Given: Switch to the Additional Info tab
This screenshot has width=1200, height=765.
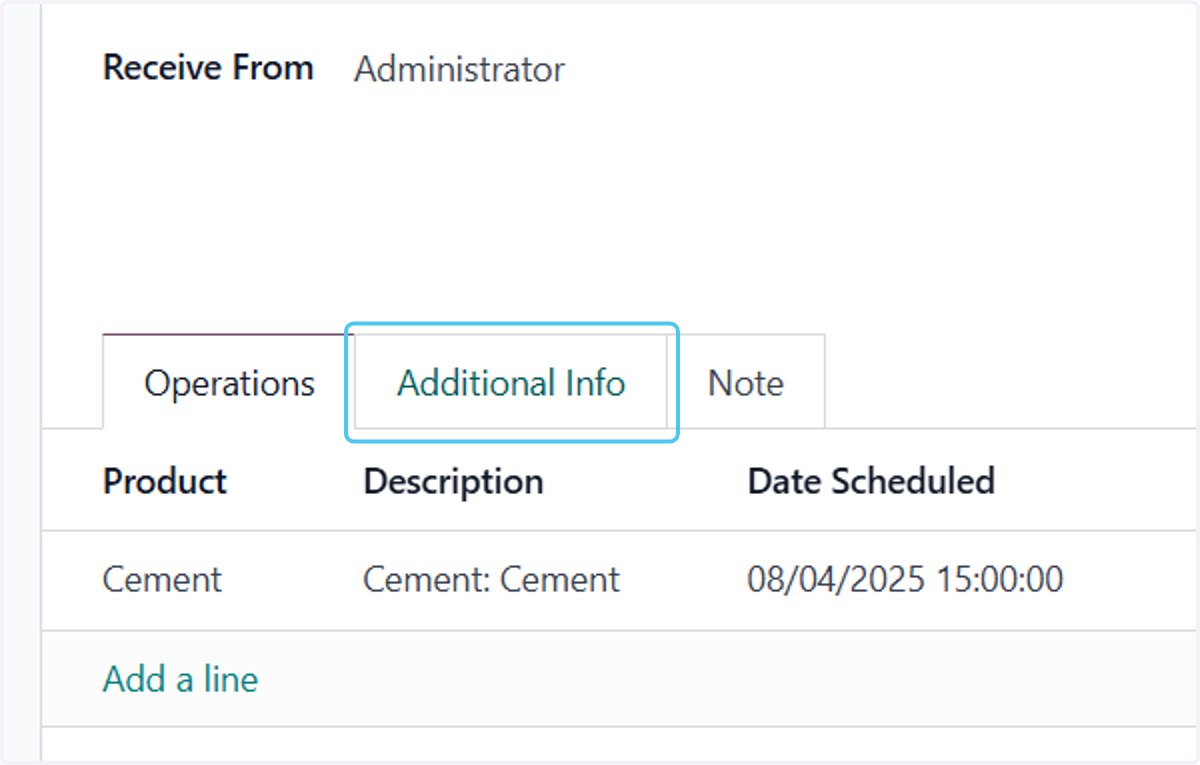Looking at the screenshot, I should (511, 383).
